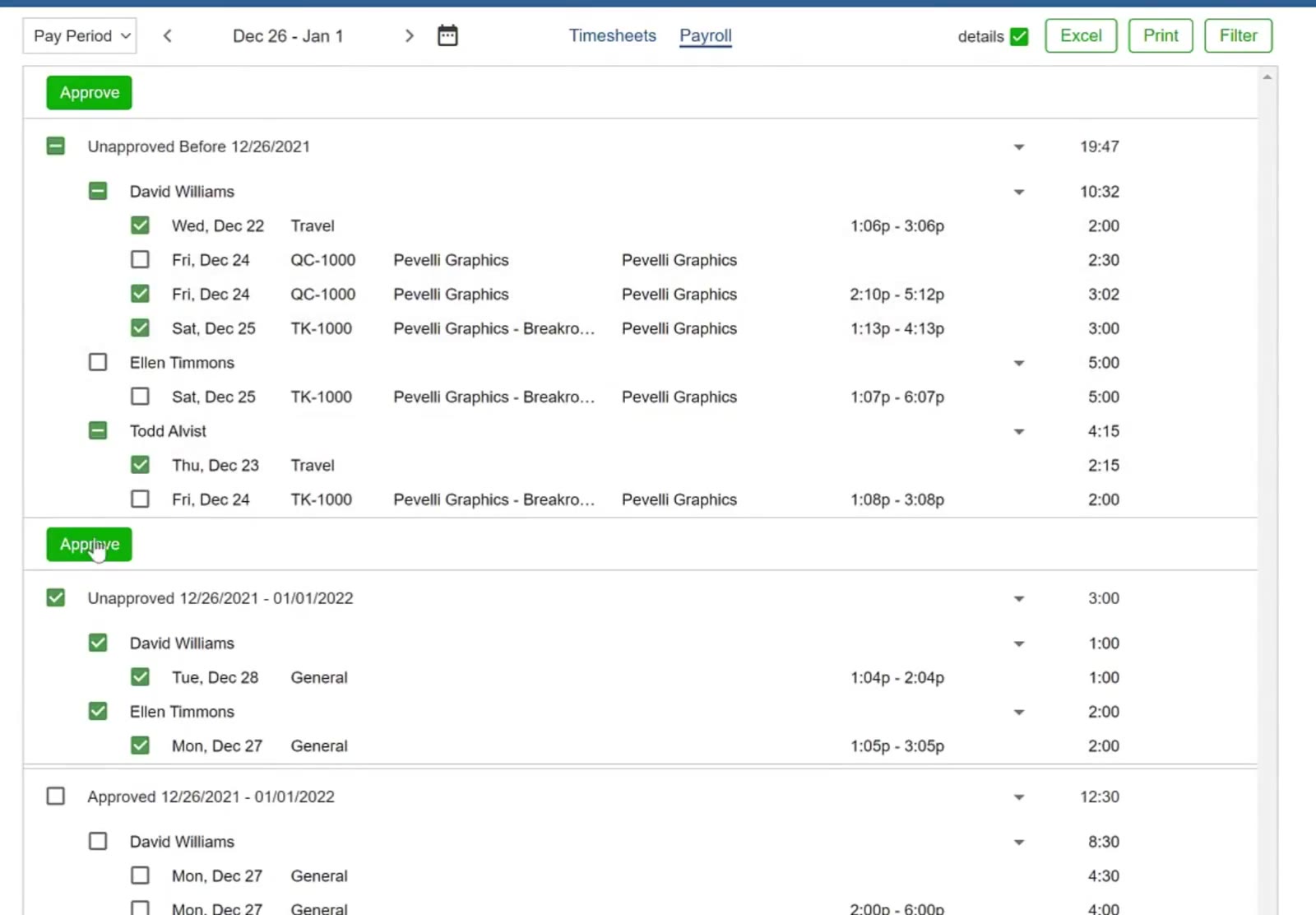Toggle the Todd Alvist checkbox
This screenshot has width=1316, height=915.
click(97, 430)
